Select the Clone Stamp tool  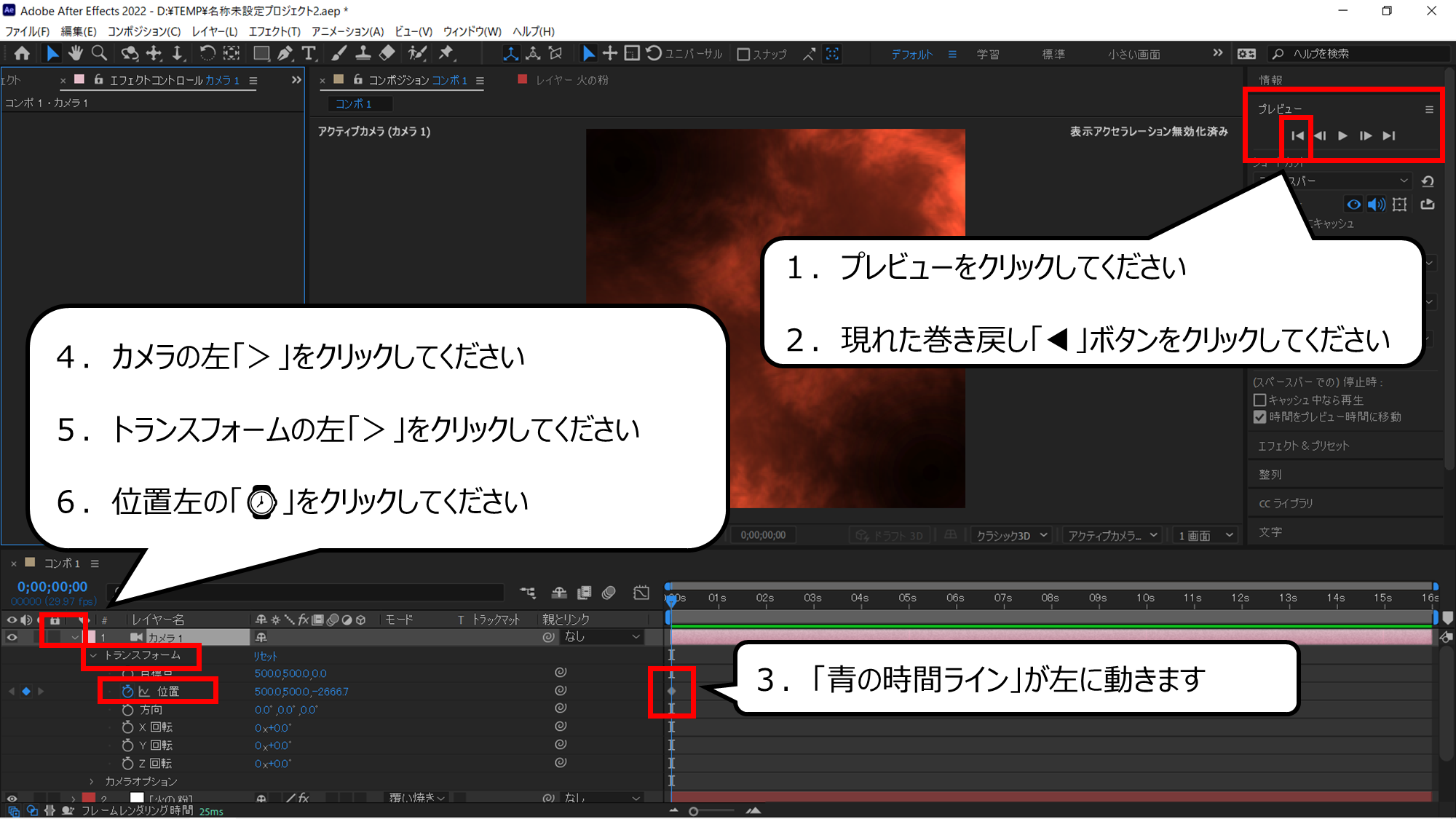click(x=363, y=53)
